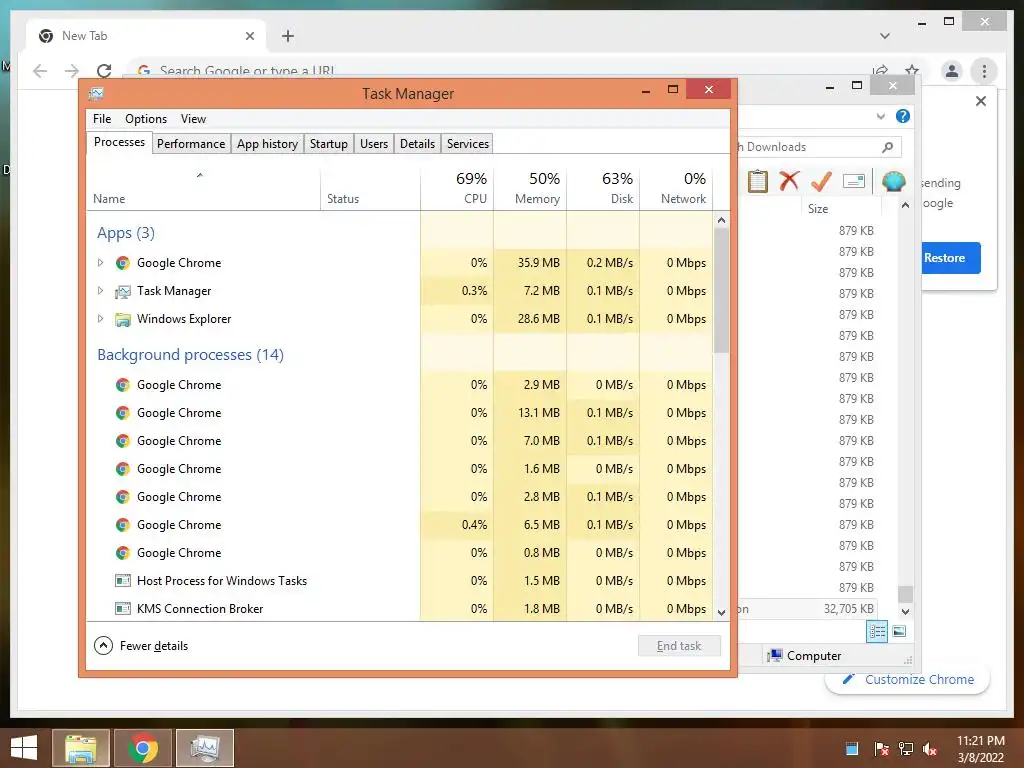Select the Host Process for Windows Tasks icon

point(122,581)
